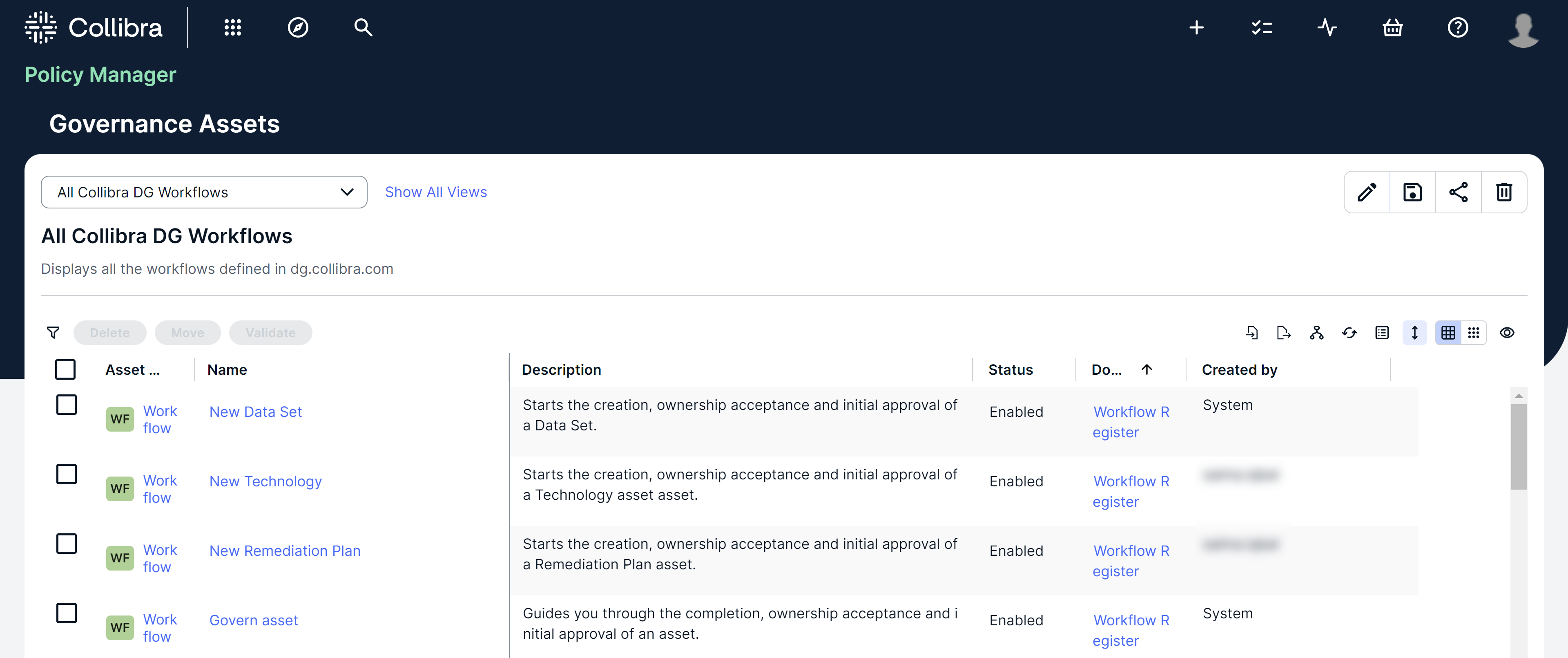Sort by the Do... column arrow
Viewport: 1568px width, 658px height.
pos(1147,369)
